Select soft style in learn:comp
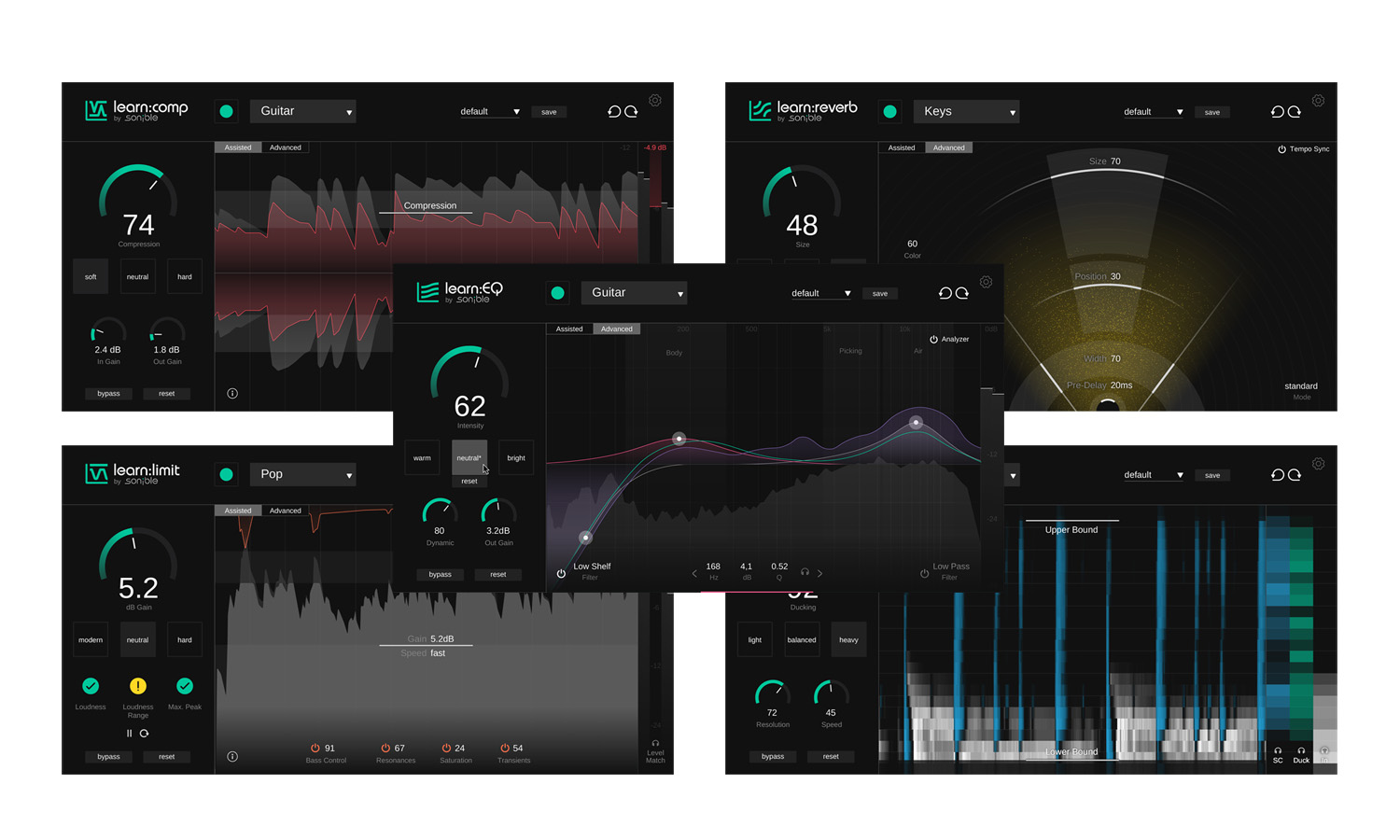The width and height of the screenshot is (1400, 840). pos(91,276)
